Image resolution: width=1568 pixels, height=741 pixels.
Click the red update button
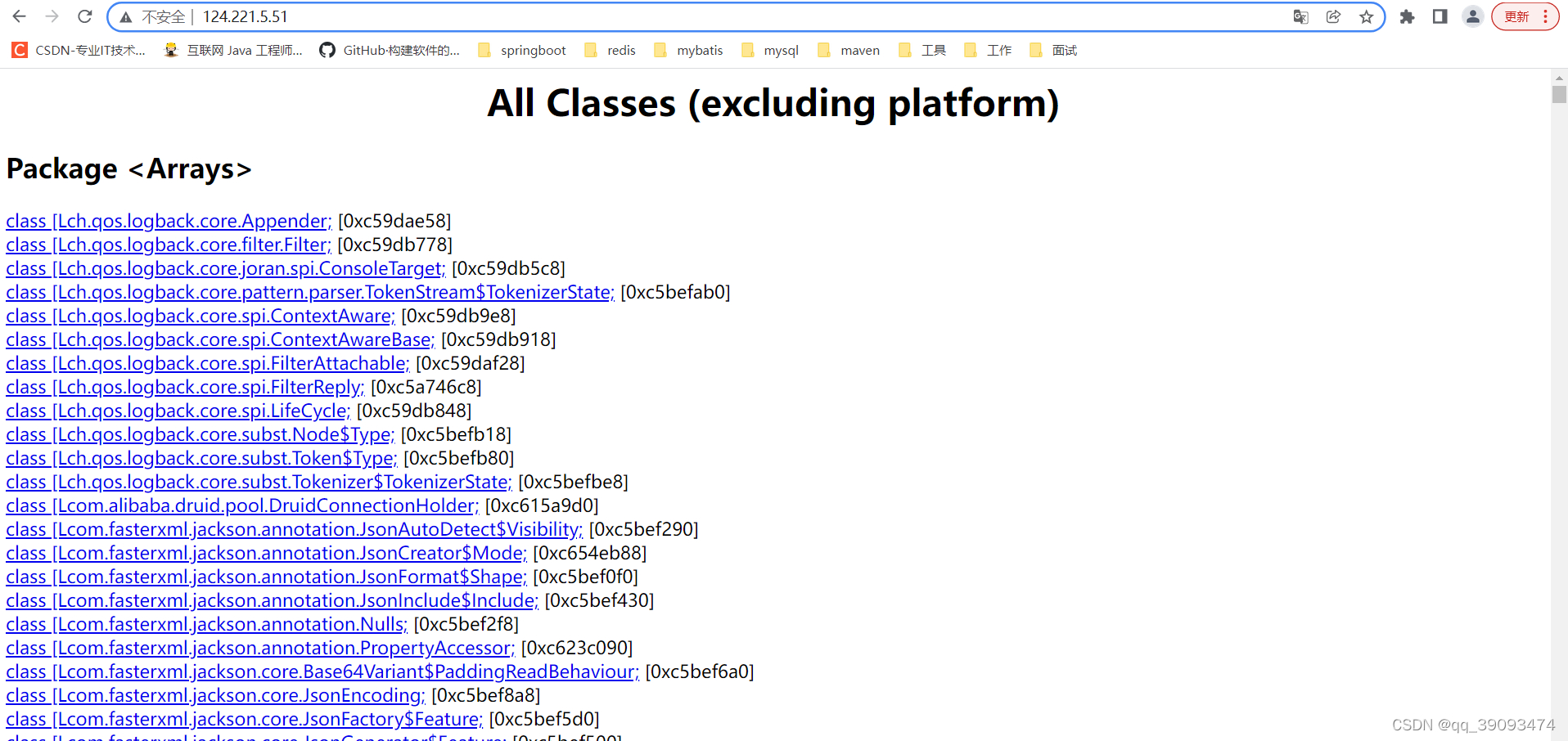(x=1525, y=16)
